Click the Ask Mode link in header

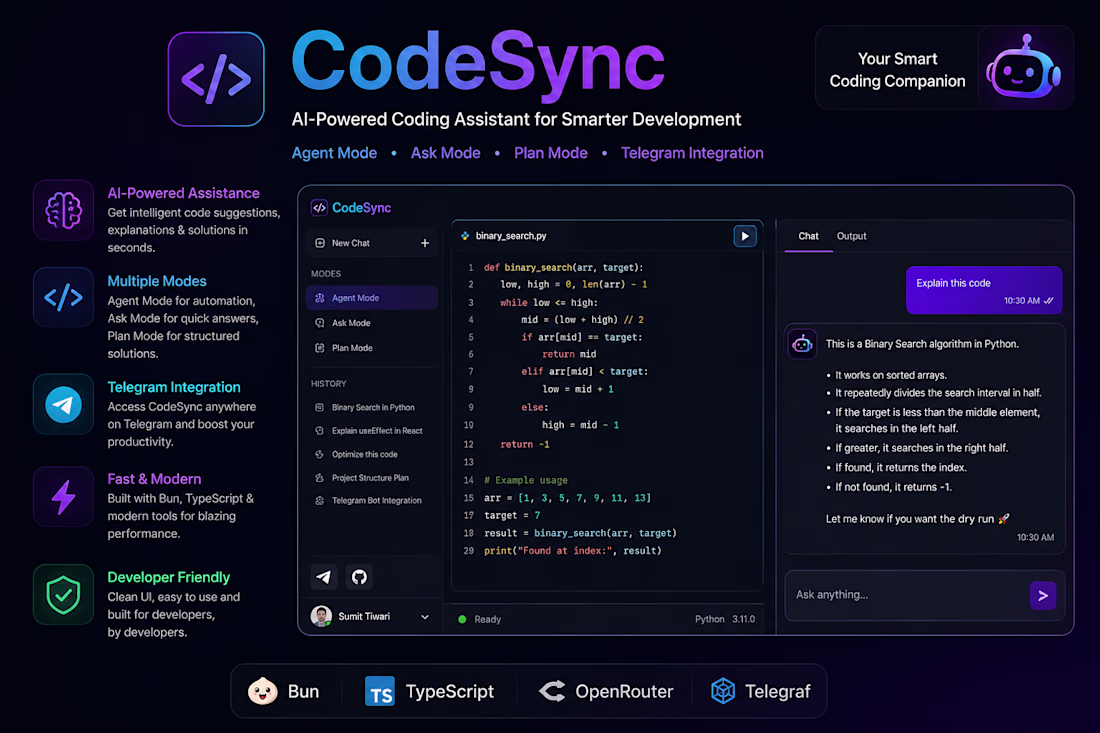click(445, 153)
